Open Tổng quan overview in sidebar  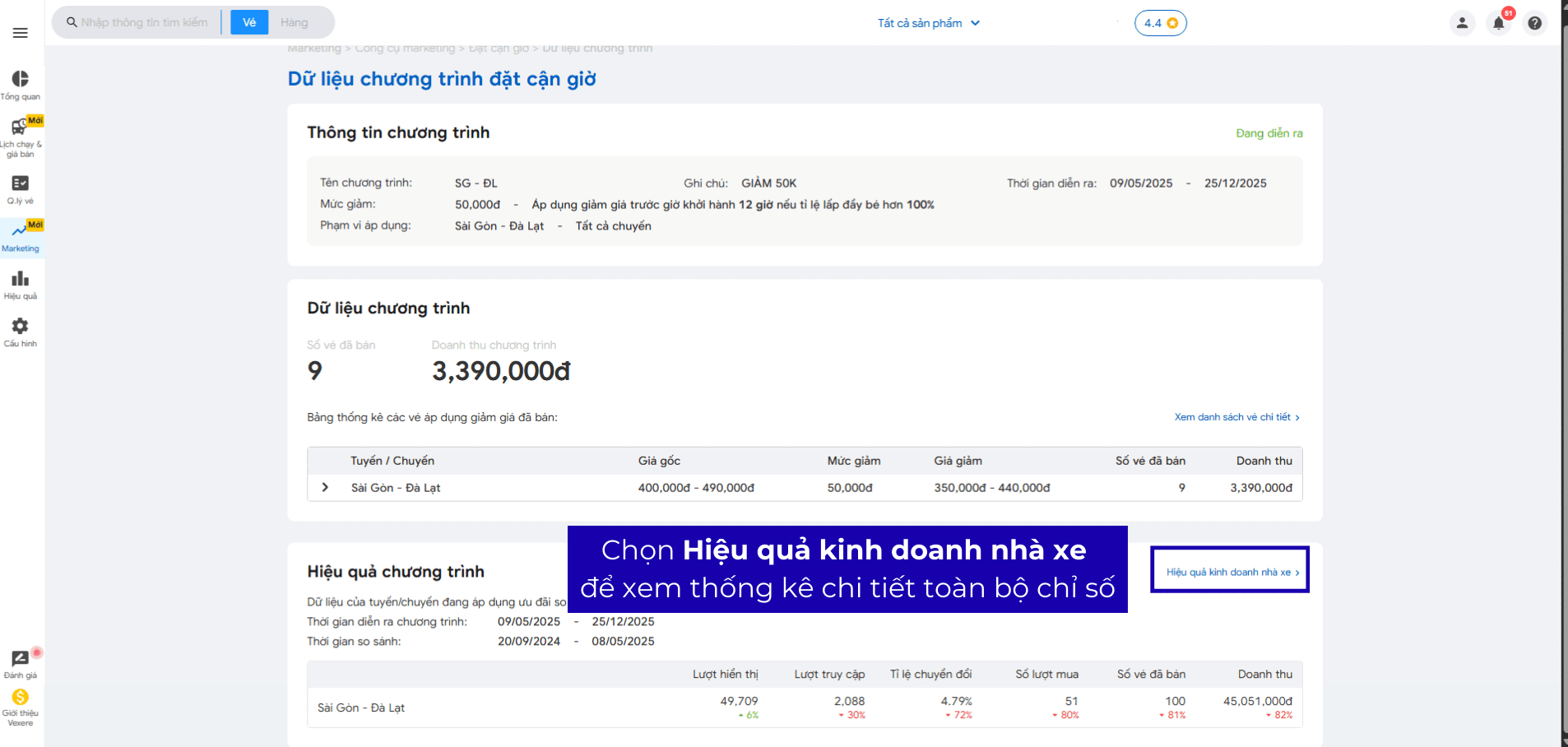21,85
